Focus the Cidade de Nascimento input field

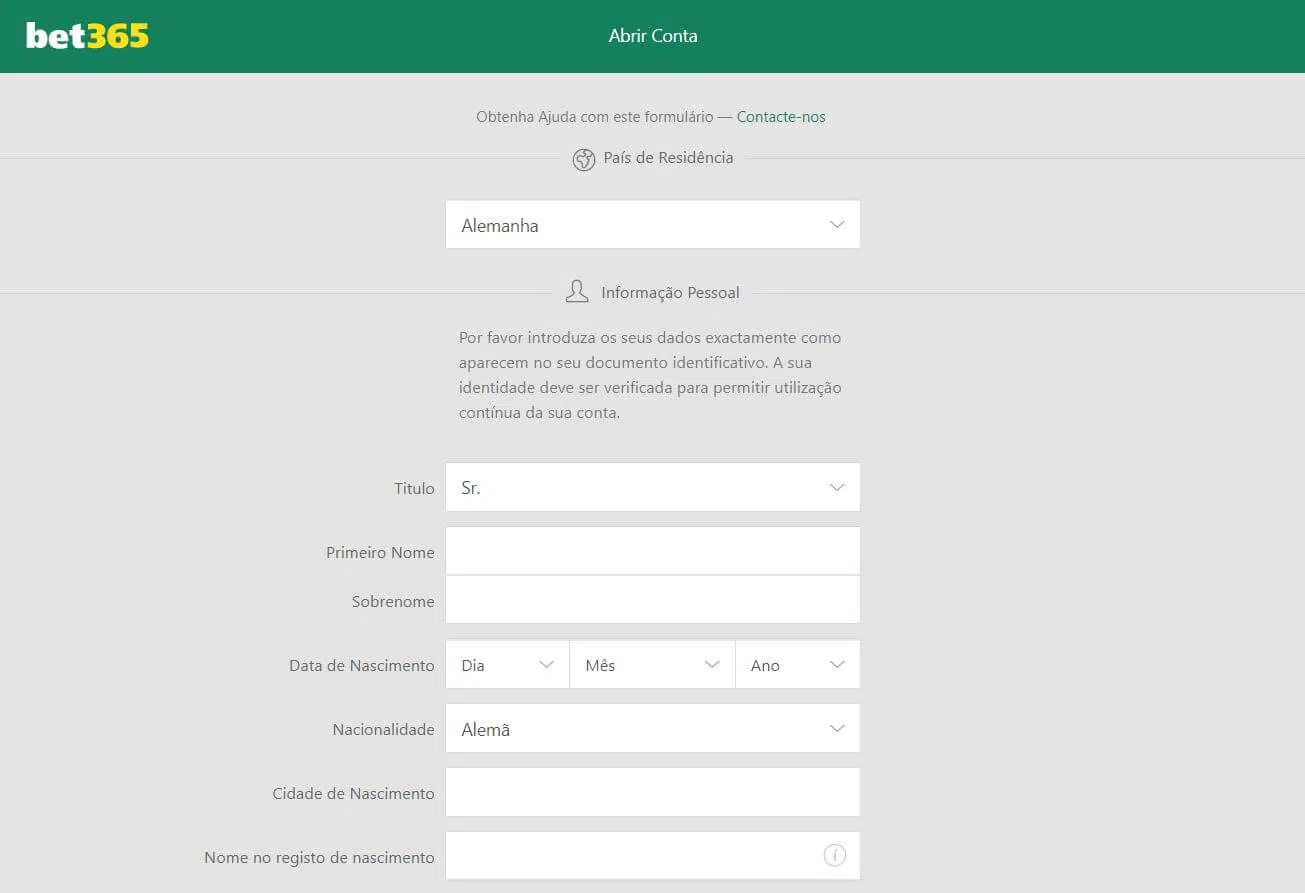point(652,793)
